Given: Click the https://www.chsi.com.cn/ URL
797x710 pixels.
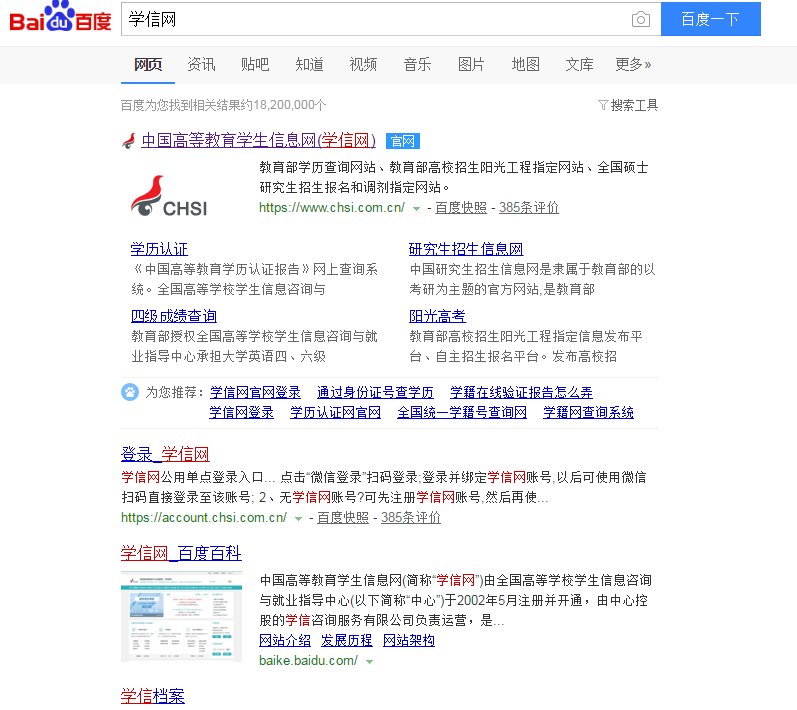Looking at the screenshot, I should click(331, 207).
